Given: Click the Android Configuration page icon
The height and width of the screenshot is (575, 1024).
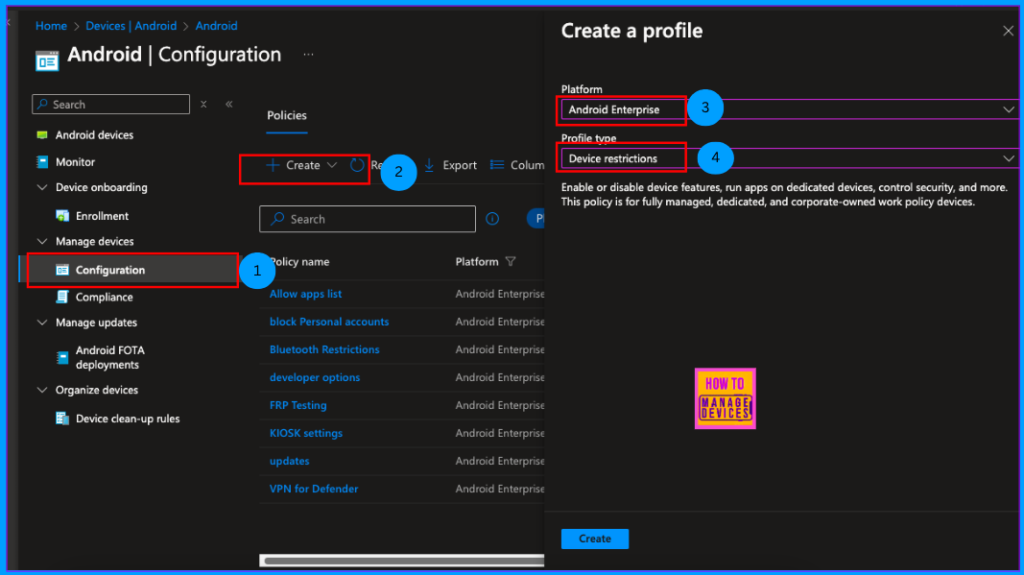Looking at the screenshot, I should [x=47, y=60].
